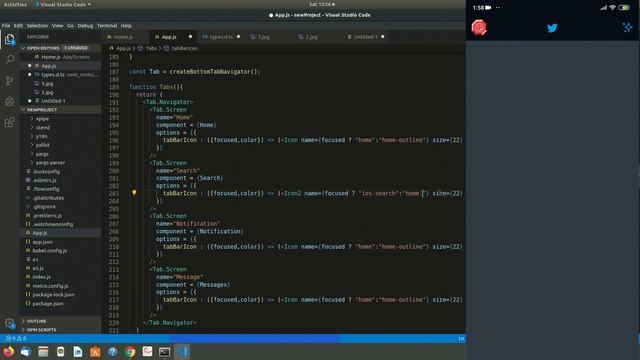The image size is (640, 360).
Task: Open the Debug view with the bug icon
Action: tap(9, 101)
